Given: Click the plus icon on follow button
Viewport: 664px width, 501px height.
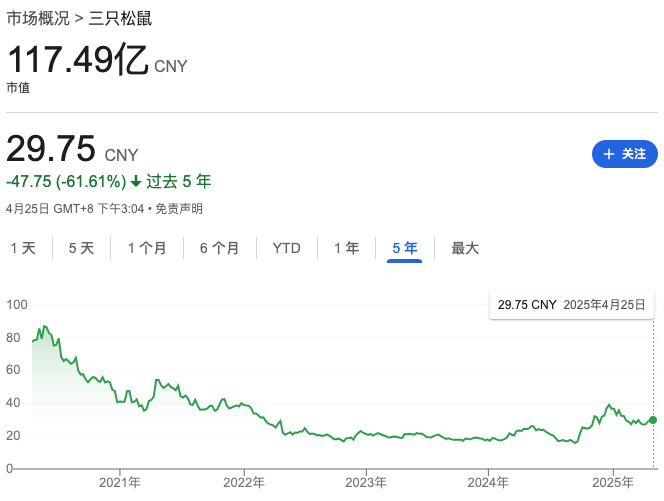Looking at the screenshot, I should click(x=609, y=154).
